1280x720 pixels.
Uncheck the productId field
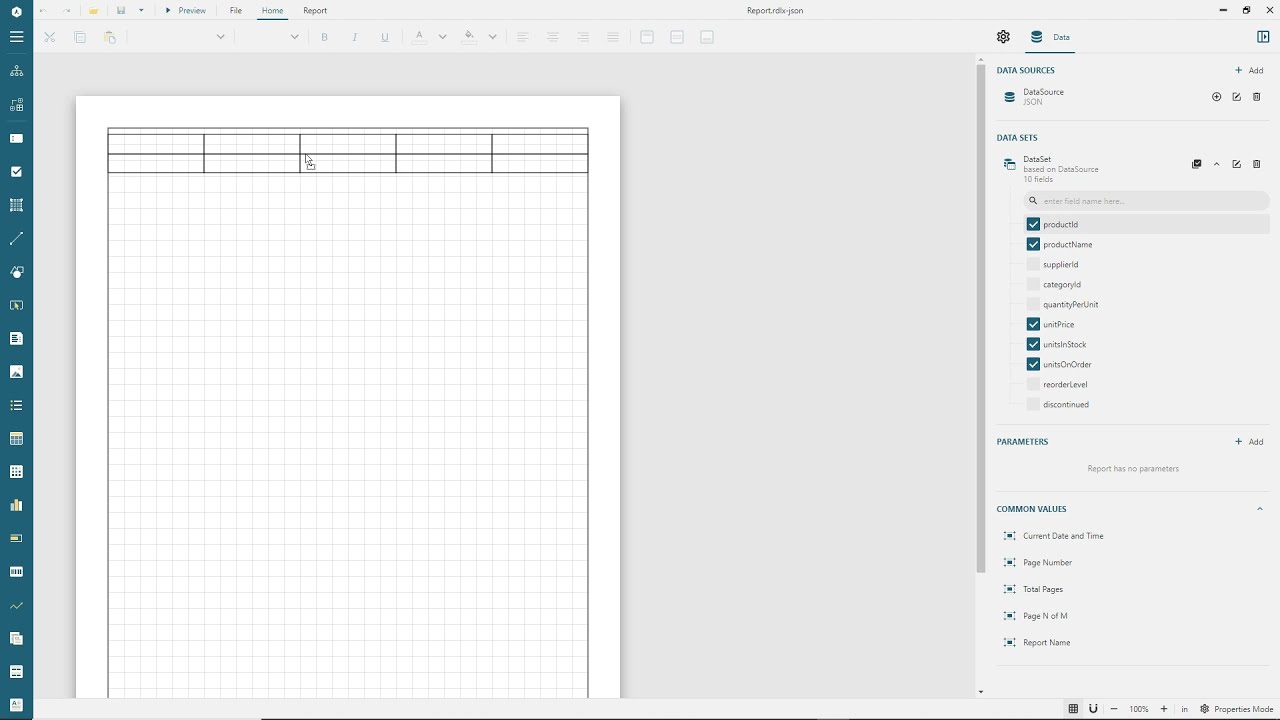point(1033,224)
